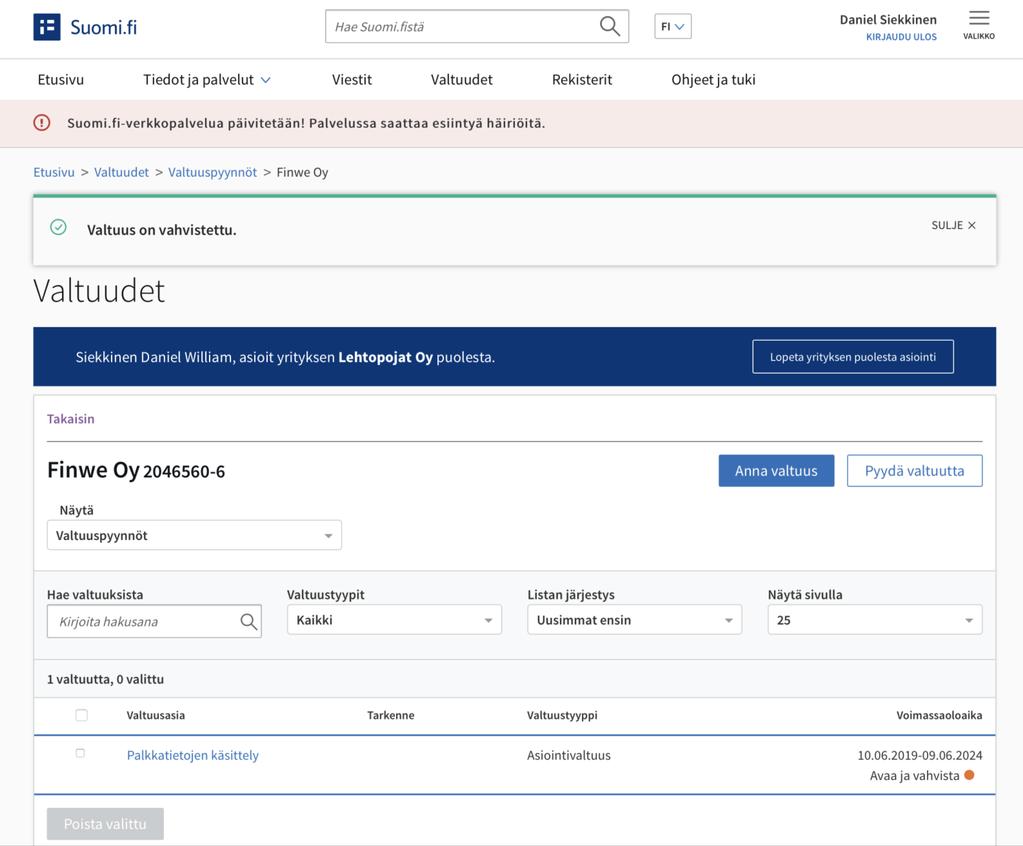The image size is (1023, 846).
Task: Open the Palkkatietojen käsittely mandate link
Action: point(192,755)
